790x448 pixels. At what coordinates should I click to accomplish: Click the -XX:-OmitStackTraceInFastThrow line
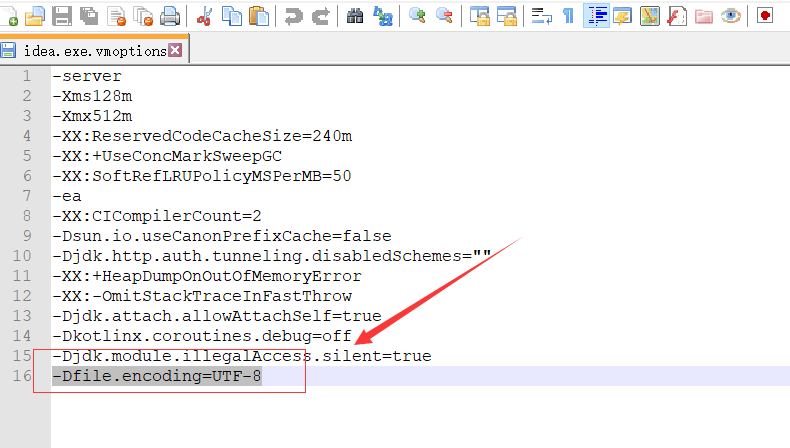[x=202, y=296]
